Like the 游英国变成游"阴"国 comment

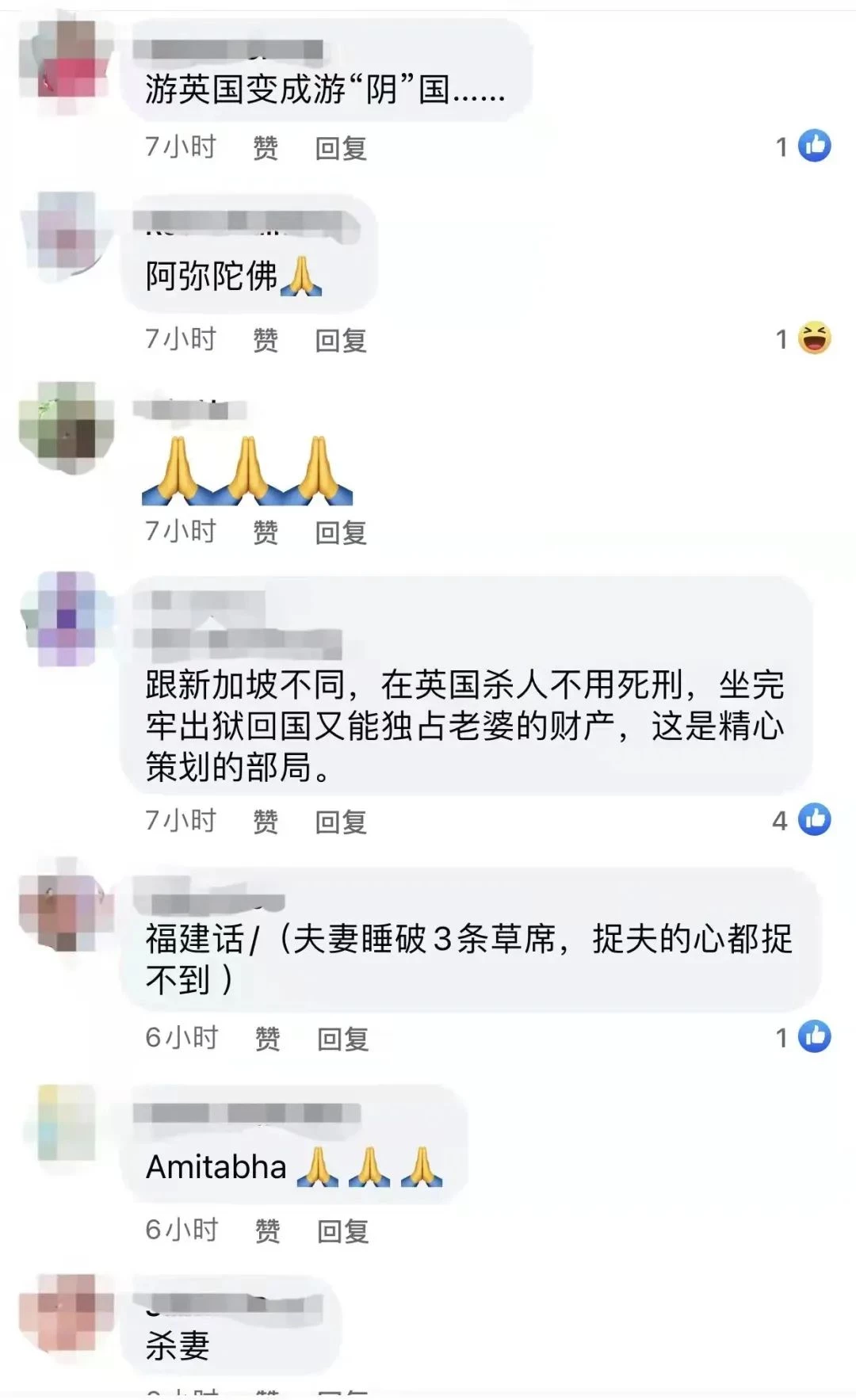(266, 148)
